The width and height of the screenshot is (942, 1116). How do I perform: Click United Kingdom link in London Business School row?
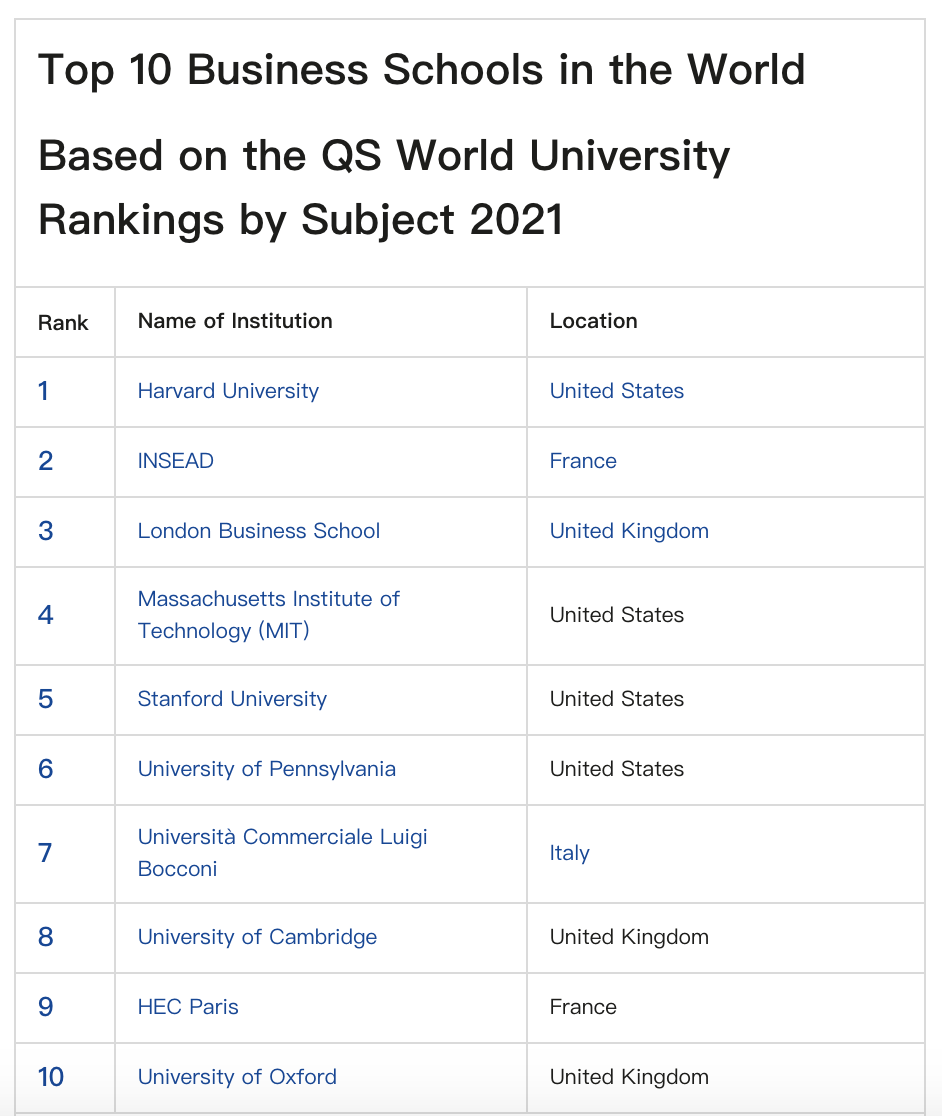tap(629, 531)
